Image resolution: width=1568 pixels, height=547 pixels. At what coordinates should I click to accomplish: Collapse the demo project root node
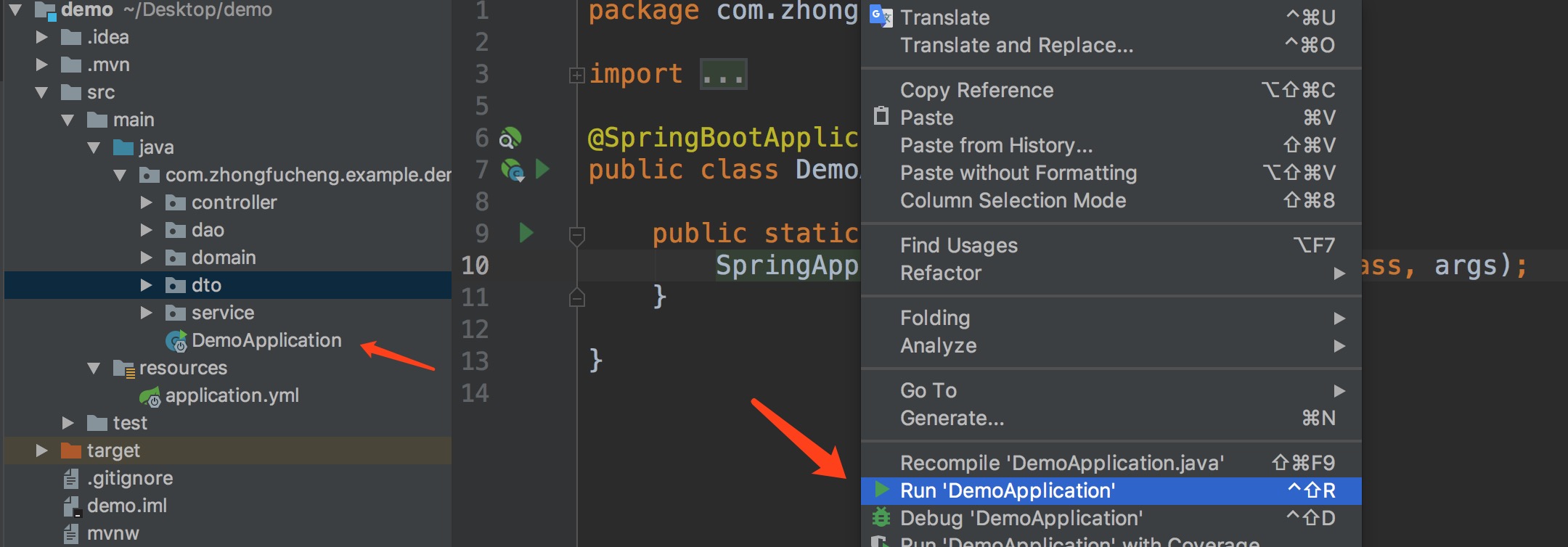pyautogui.click(x=15, y=10)
